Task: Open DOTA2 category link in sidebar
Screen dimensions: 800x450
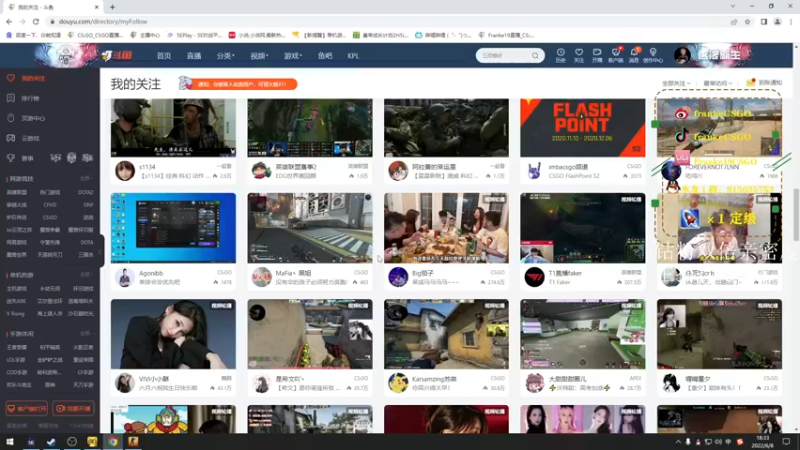Action: (85, 192)
